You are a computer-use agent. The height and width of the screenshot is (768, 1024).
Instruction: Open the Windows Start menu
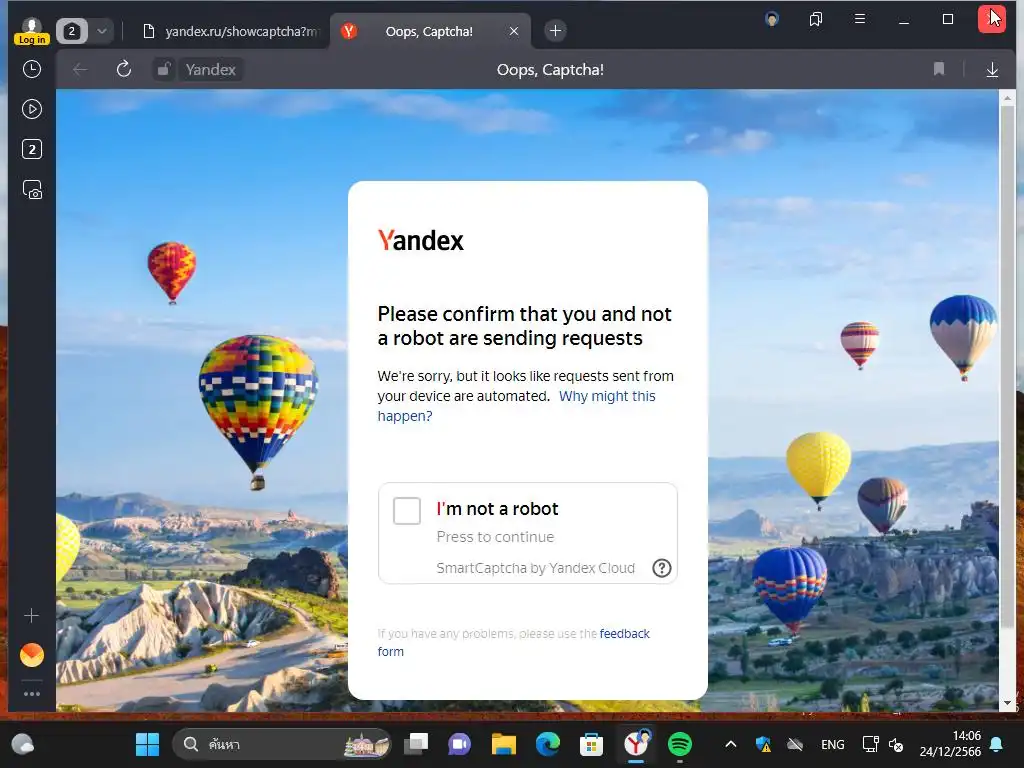147,744
